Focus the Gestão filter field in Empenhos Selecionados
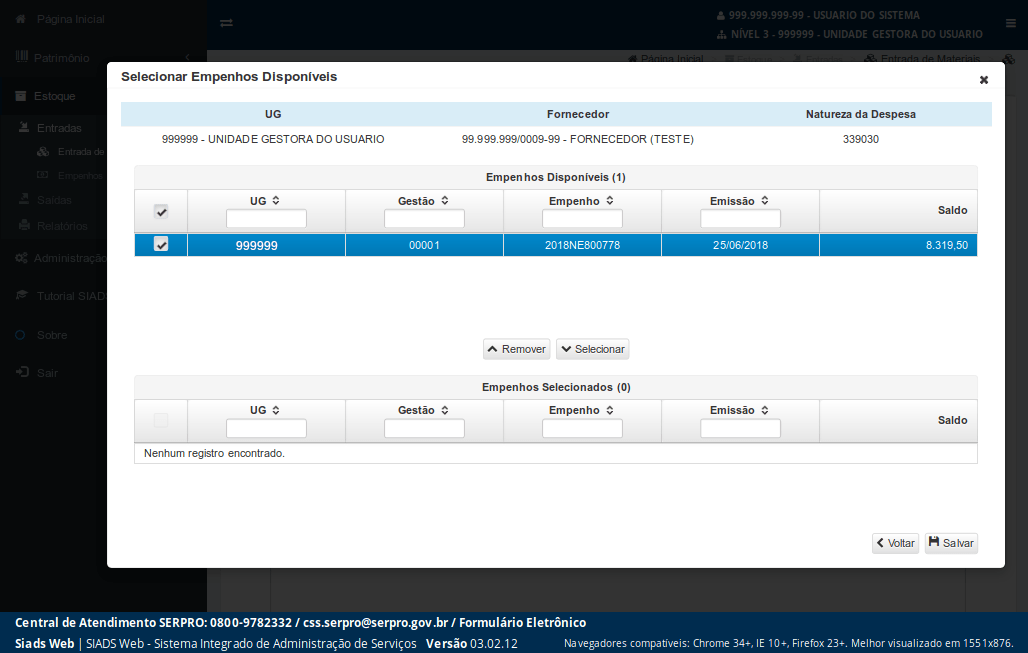 pos(424,429)
